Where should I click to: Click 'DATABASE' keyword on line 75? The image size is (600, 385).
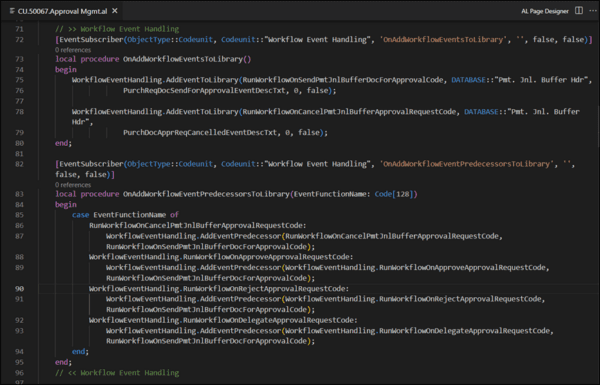[x=468, y=80]
